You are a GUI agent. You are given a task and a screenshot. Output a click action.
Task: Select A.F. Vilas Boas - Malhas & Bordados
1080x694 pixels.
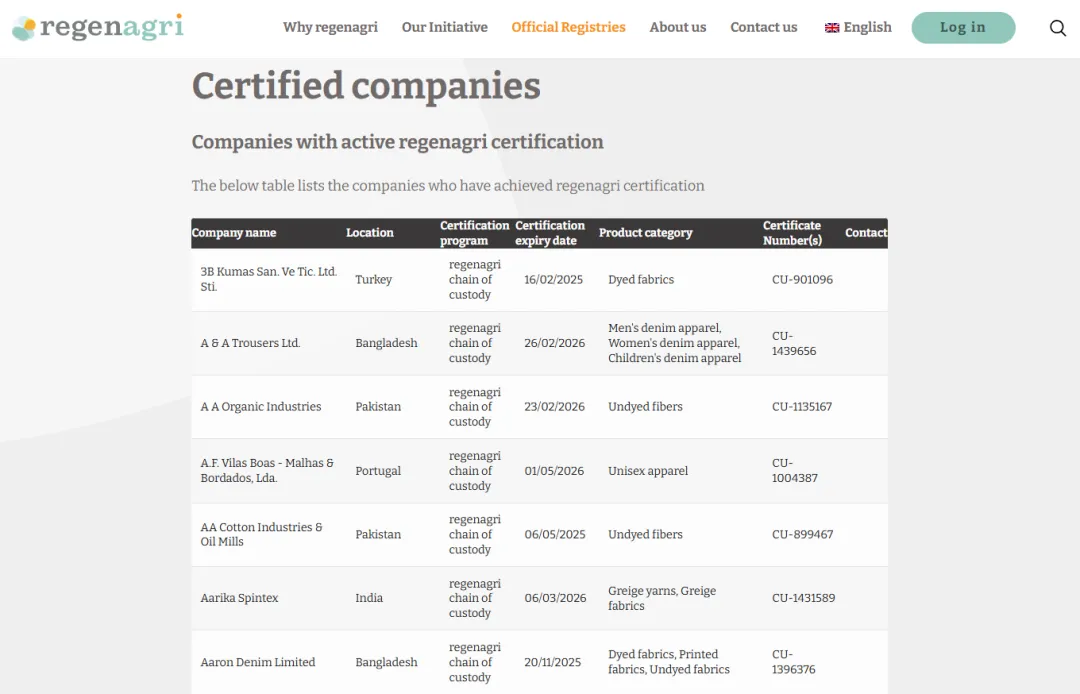pyautogui.click(x=267, y=470)
